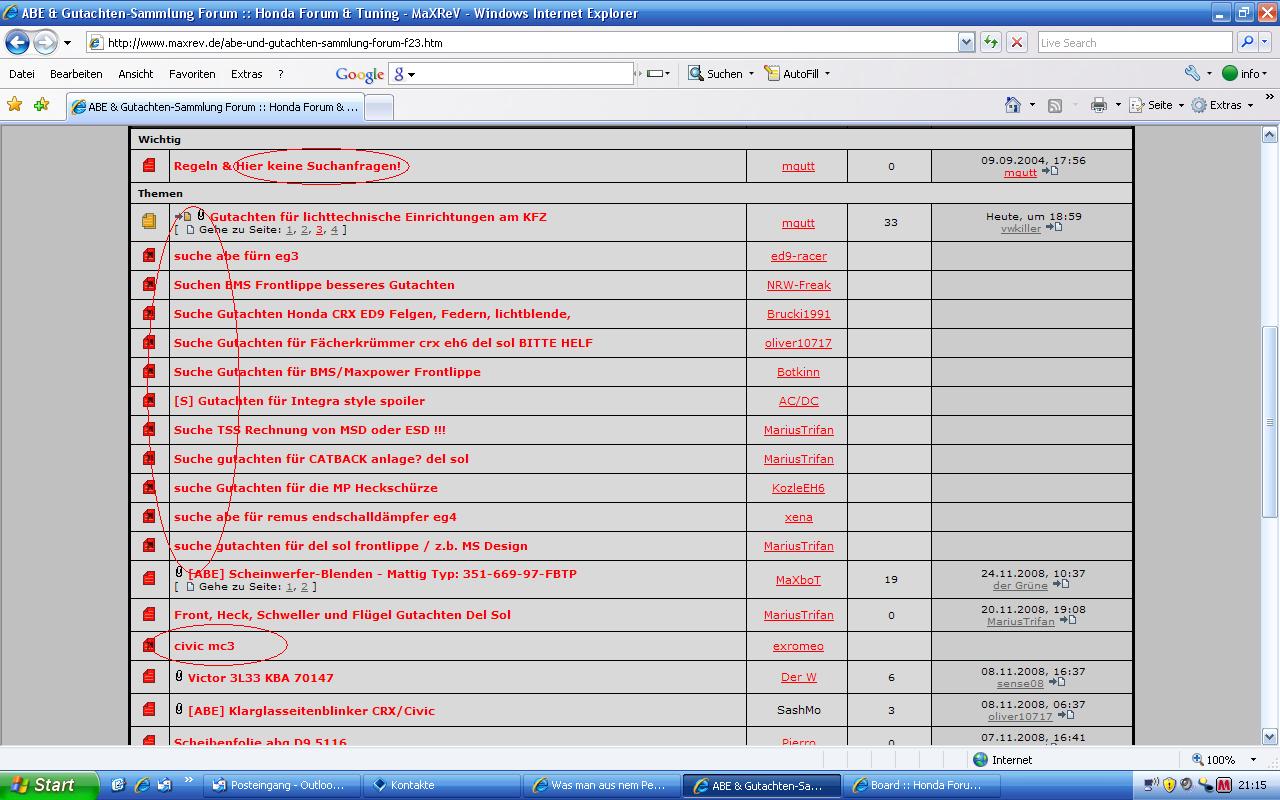The height and width of the screenshot is (800, 1280).
Task: Open user profile link 'oliver10717' in author column
Action: [798, 343]
